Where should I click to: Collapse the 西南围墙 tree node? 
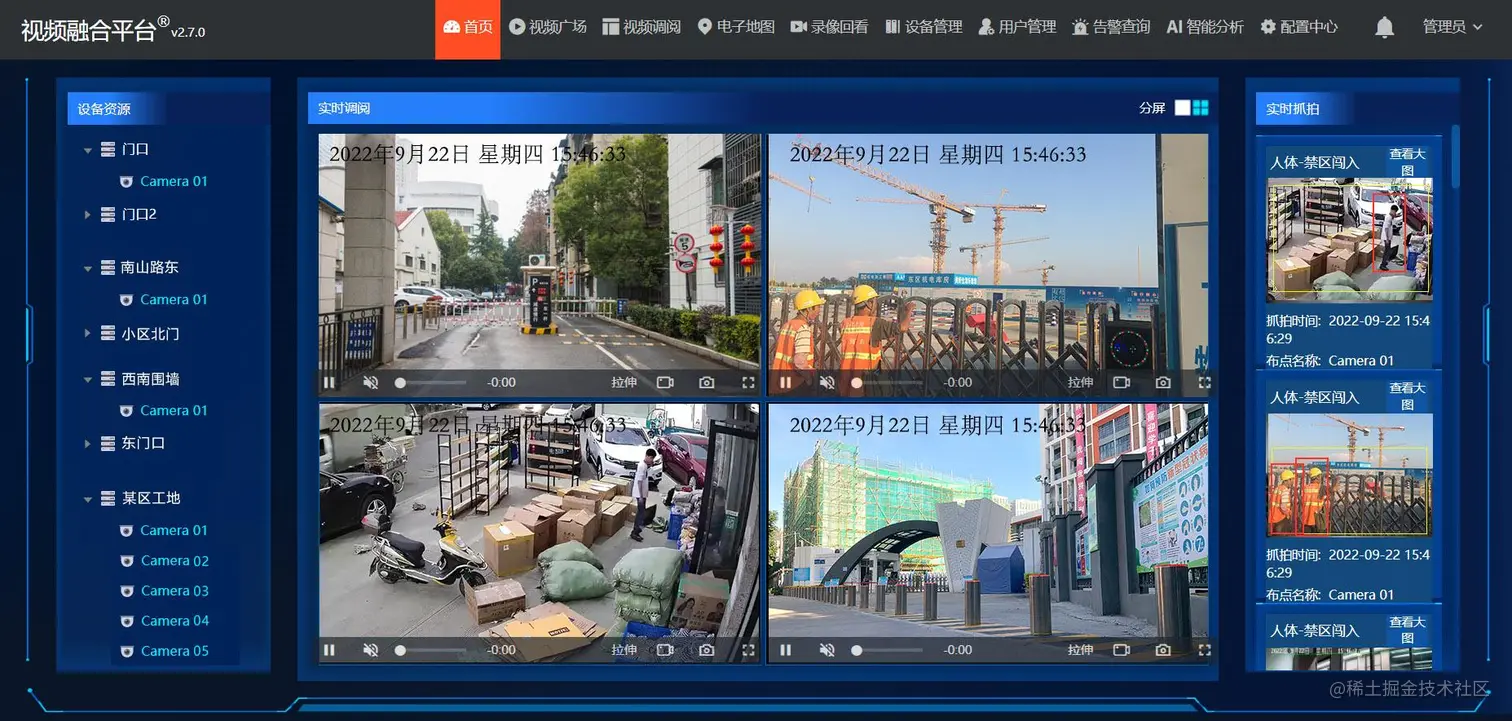pyautogui.click(x=88, y=380)
